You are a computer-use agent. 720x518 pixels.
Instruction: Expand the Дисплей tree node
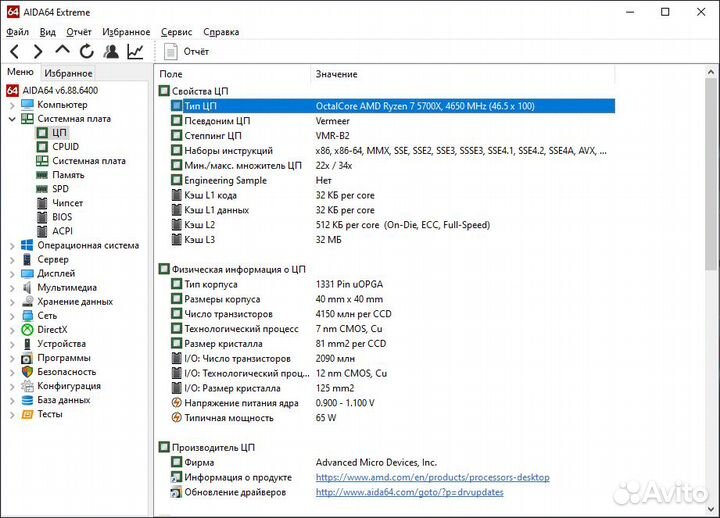point(12,274)
